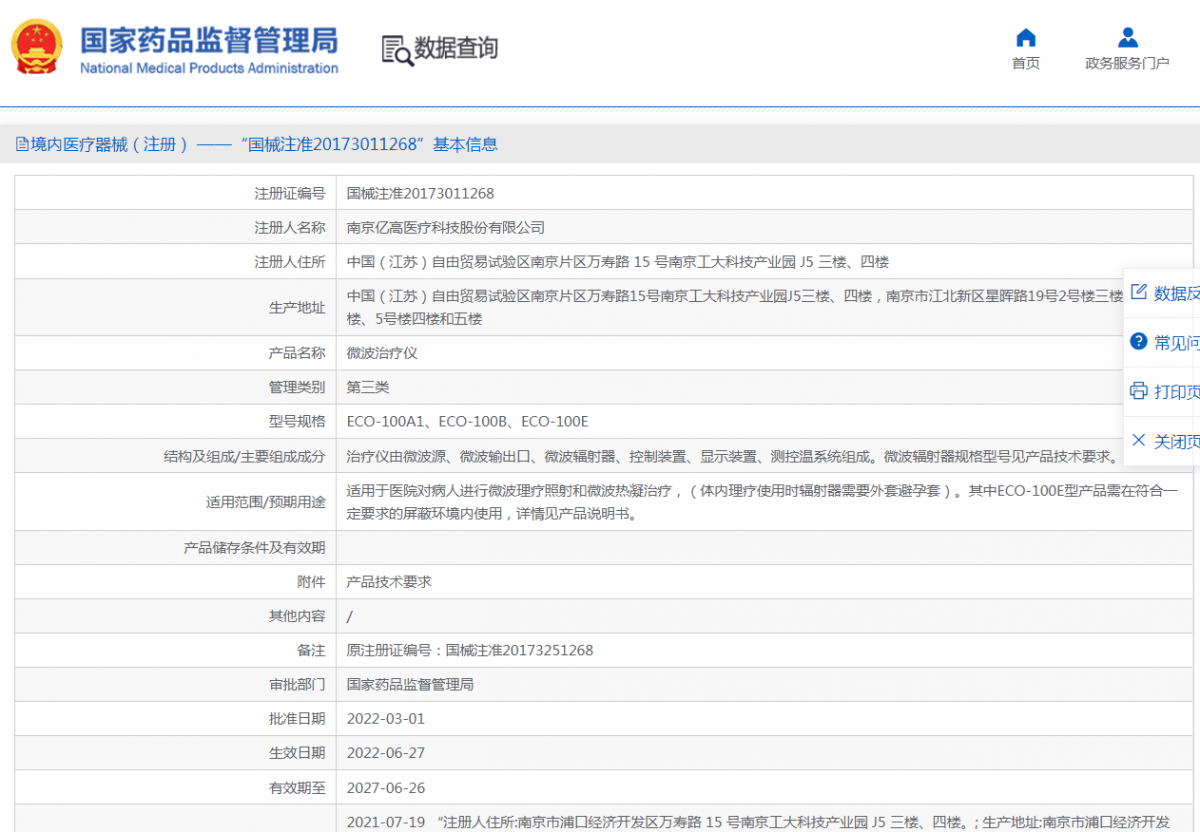Click the 常见问题 question mark icon

tap(1138, 342)
